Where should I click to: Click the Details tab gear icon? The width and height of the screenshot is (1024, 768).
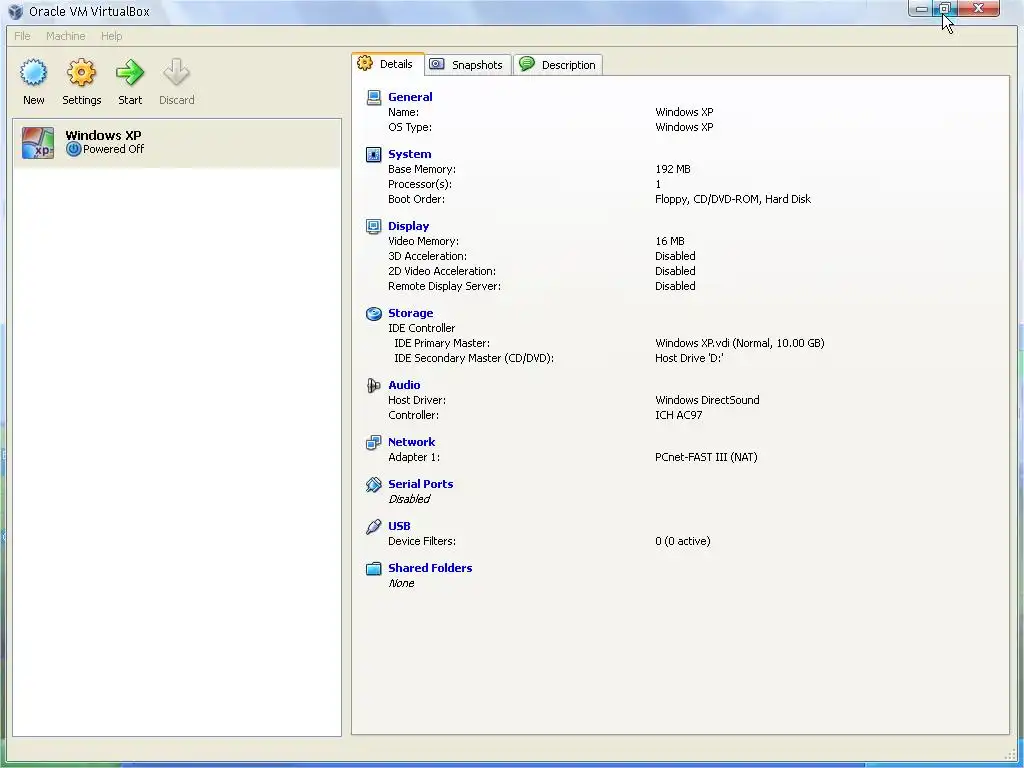pyautogui.click(x=365, y=63)
